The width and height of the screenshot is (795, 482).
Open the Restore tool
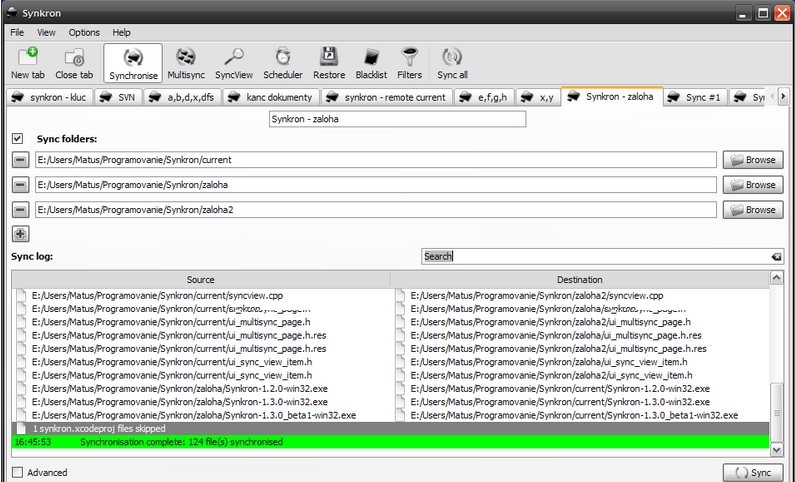[329, 63]
